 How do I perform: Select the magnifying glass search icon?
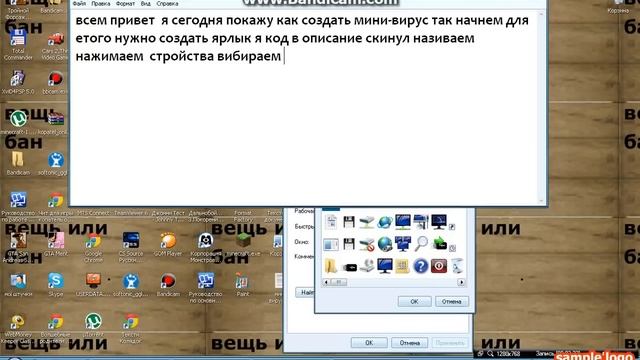tap(421, 244)
